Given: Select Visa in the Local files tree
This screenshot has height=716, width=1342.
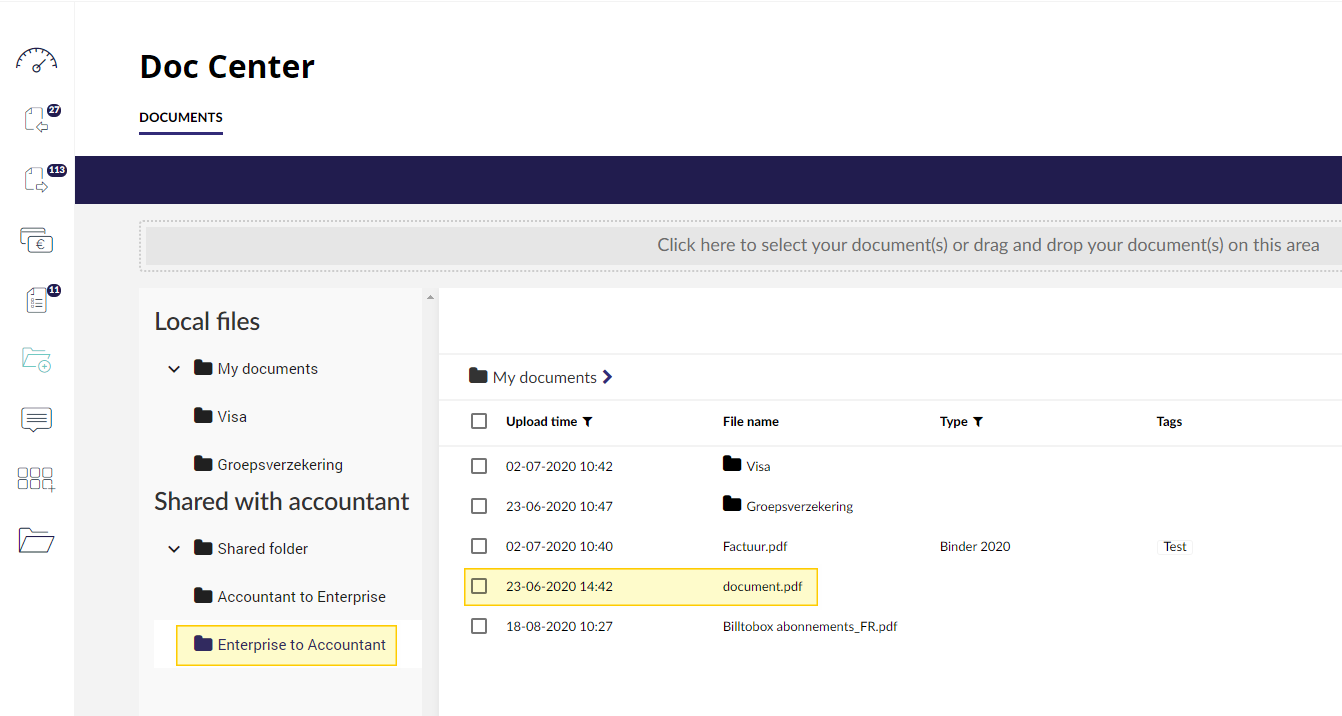Looking at the screenshot, I should coord(232,417).
